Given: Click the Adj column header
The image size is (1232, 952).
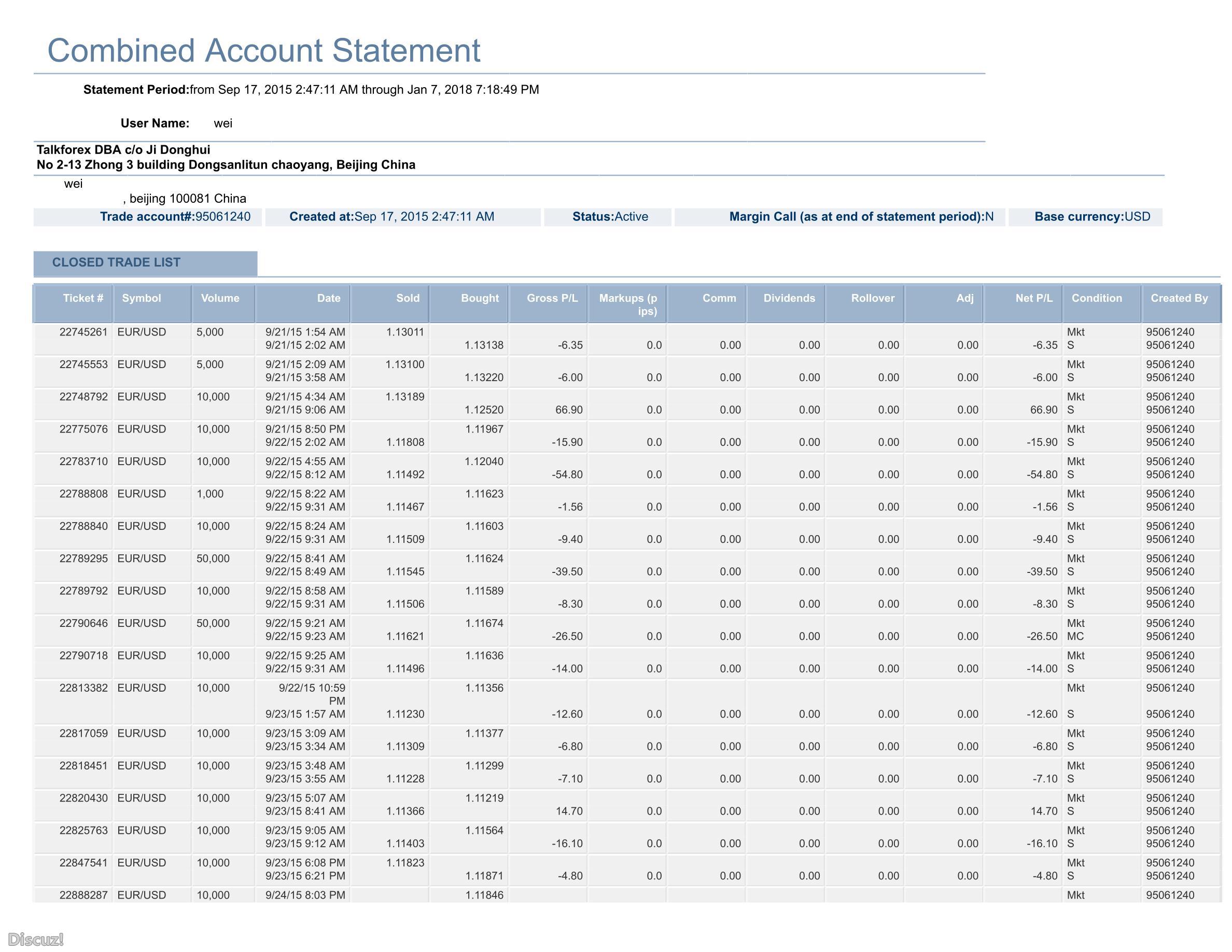Looking at the screenshot, I should (x=944, y=304).
